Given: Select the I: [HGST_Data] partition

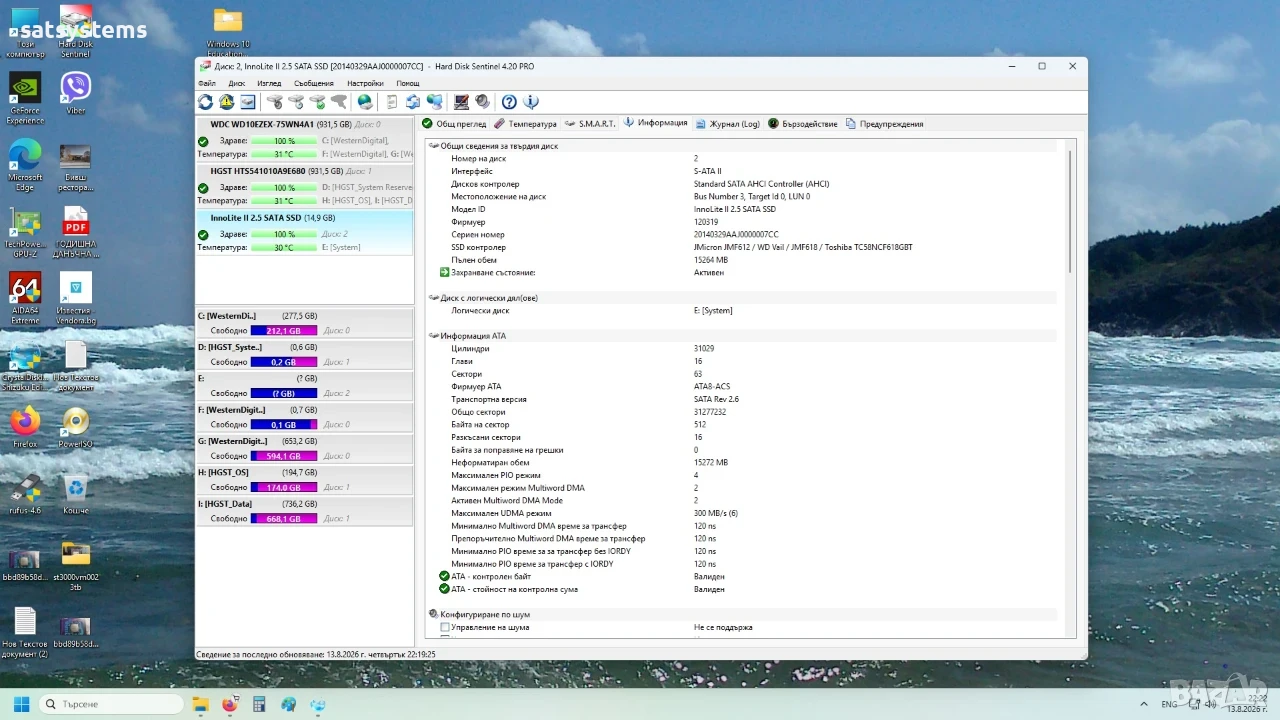Looking at the screenshot, I should coord(304,511).
